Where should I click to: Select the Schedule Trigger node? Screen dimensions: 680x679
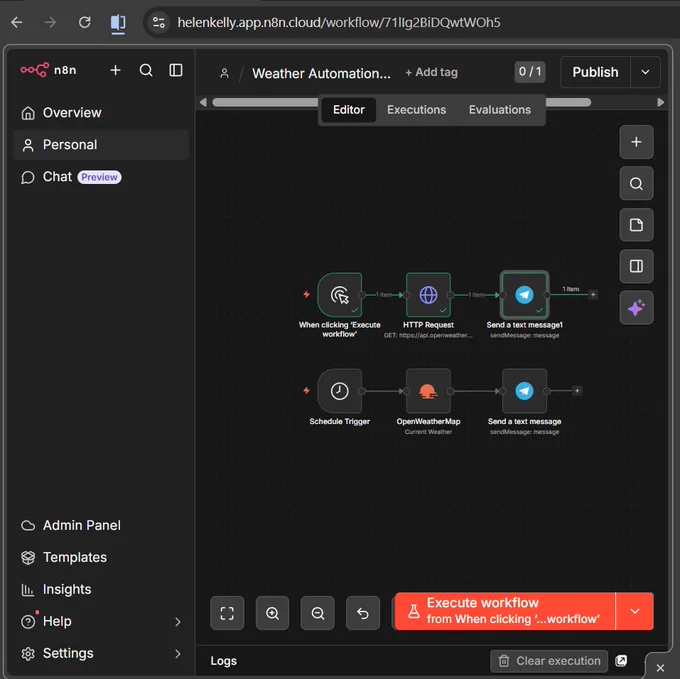pyautogui.click(x=340, y=391)
